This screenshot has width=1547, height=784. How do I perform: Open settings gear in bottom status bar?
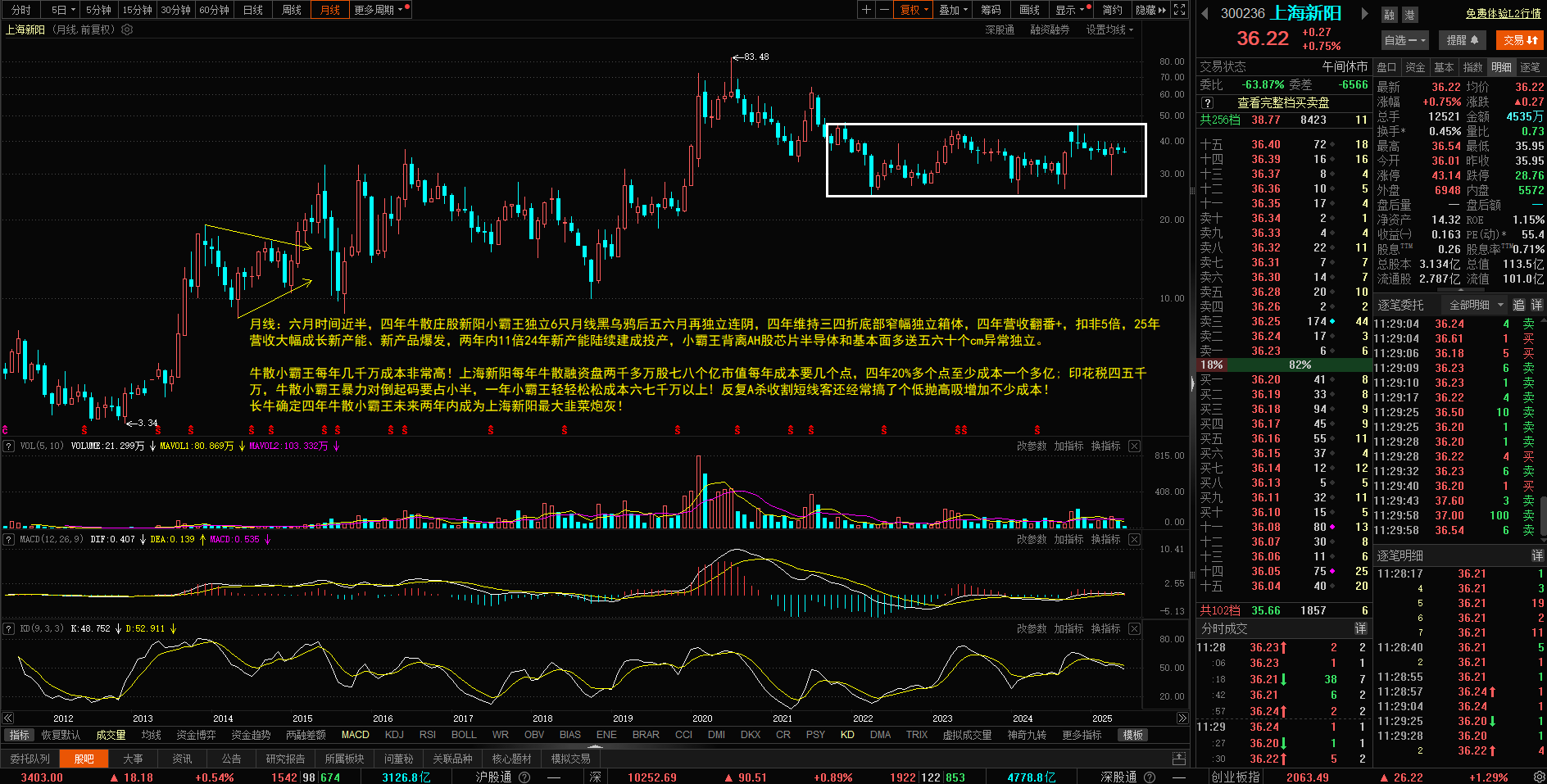click(1539, 777)
